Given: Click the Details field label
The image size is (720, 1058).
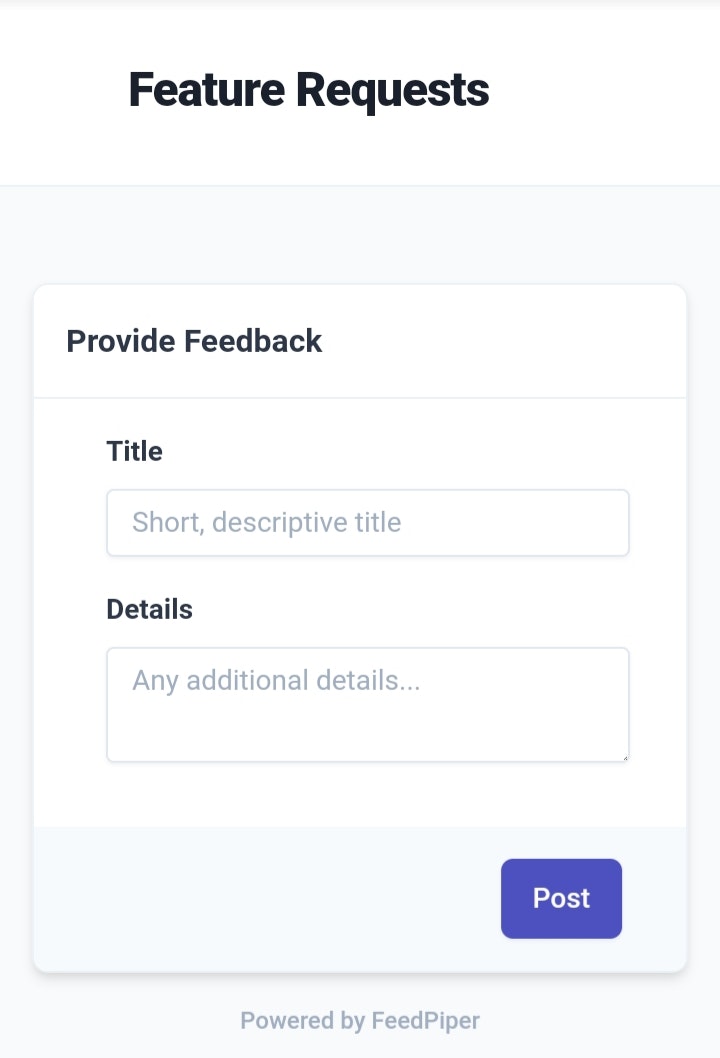Looking at the screenshot, I should (149, 609).
